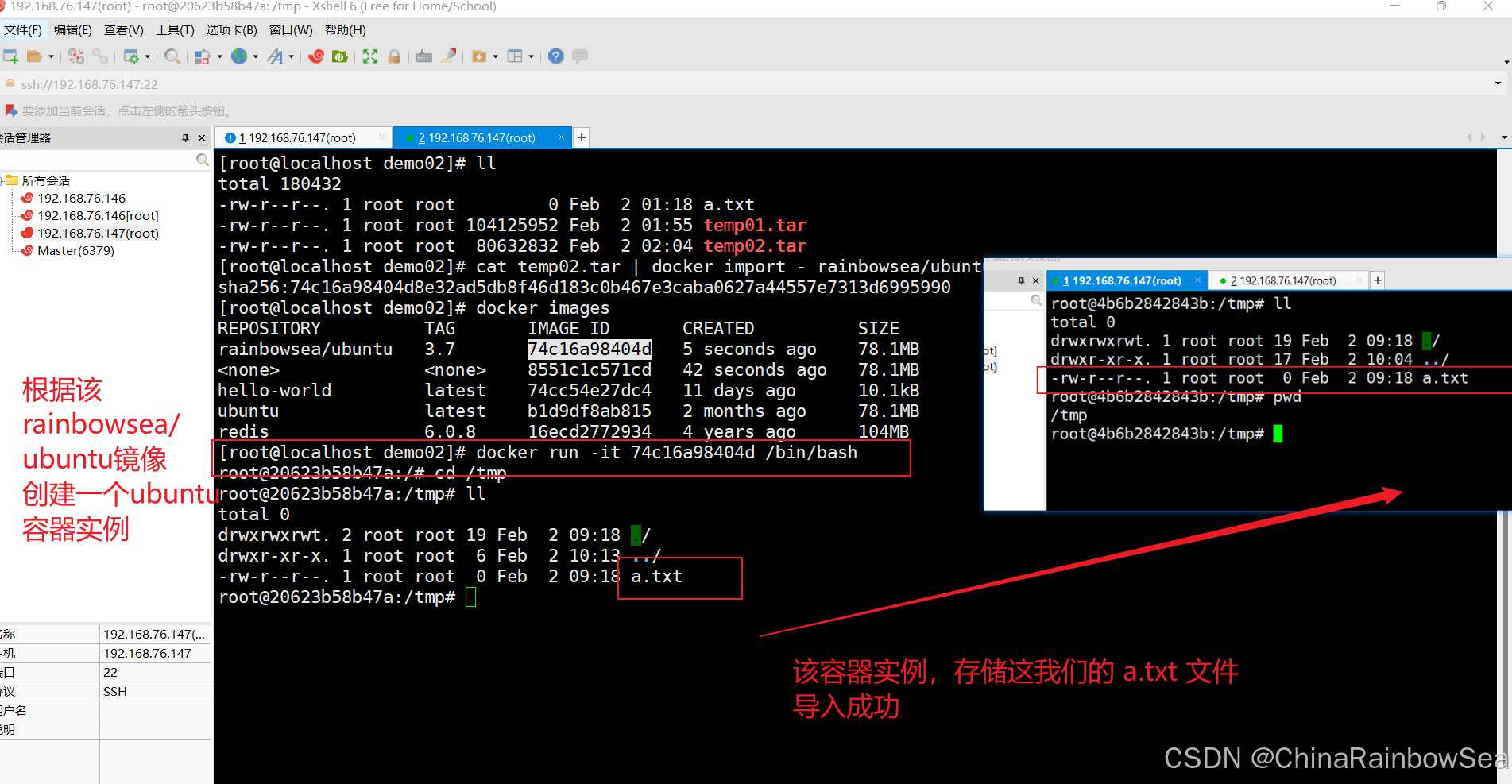The image size is (1512, 784).
Task: Click the inset window search magnifier icon
Action: click(x=1036, y=301)
